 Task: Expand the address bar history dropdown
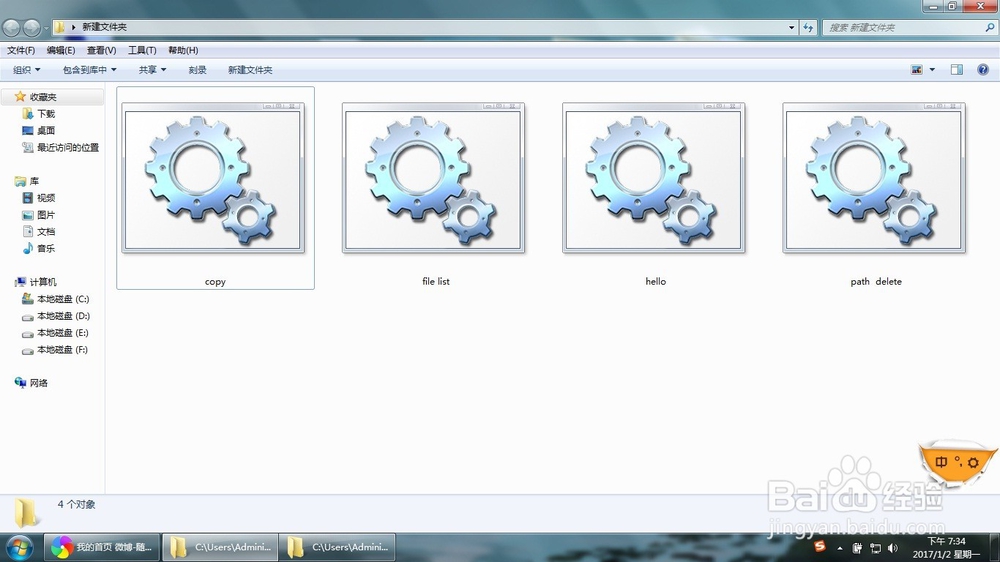click(791, 27)
